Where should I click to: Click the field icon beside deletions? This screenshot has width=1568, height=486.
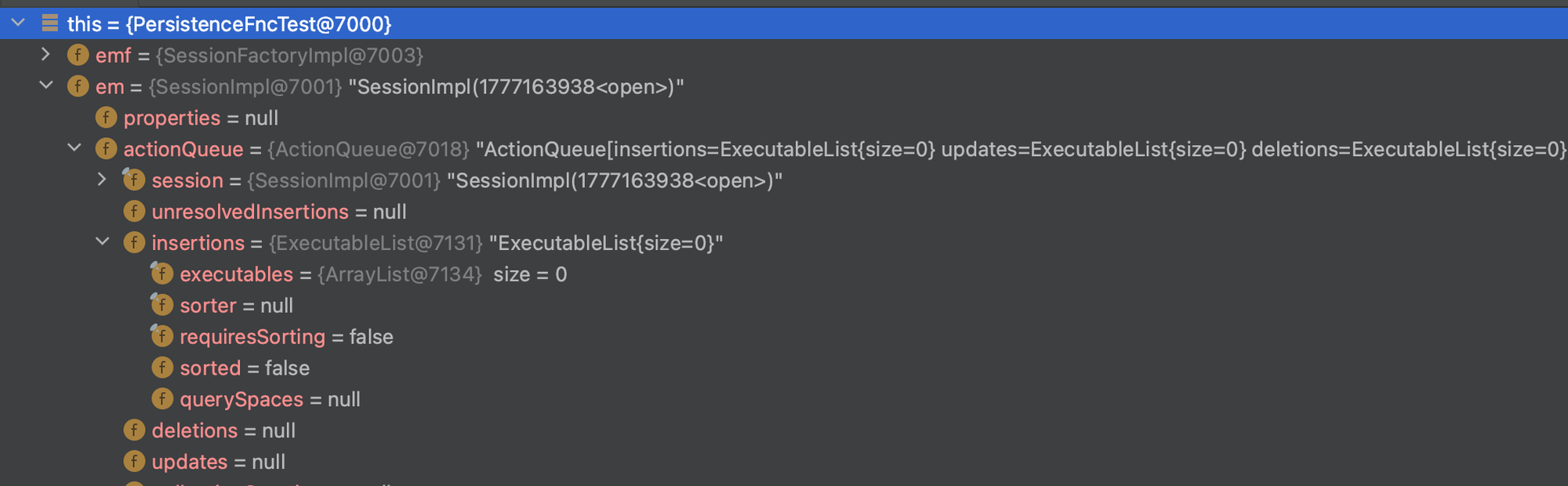tap(134, 430)
